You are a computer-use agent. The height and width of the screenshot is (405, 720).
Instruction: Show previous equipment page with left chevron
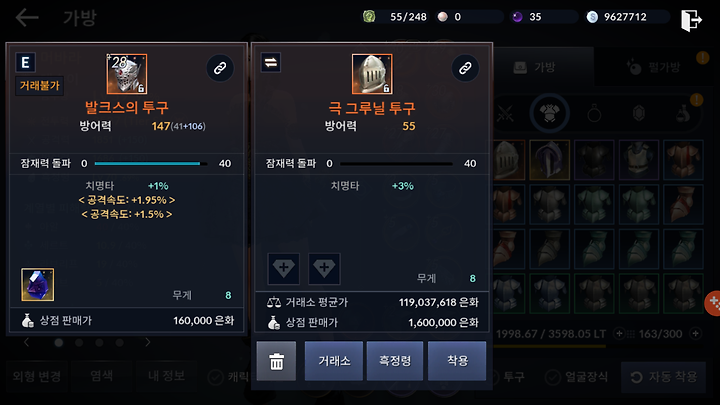click(x=26, y=342)
